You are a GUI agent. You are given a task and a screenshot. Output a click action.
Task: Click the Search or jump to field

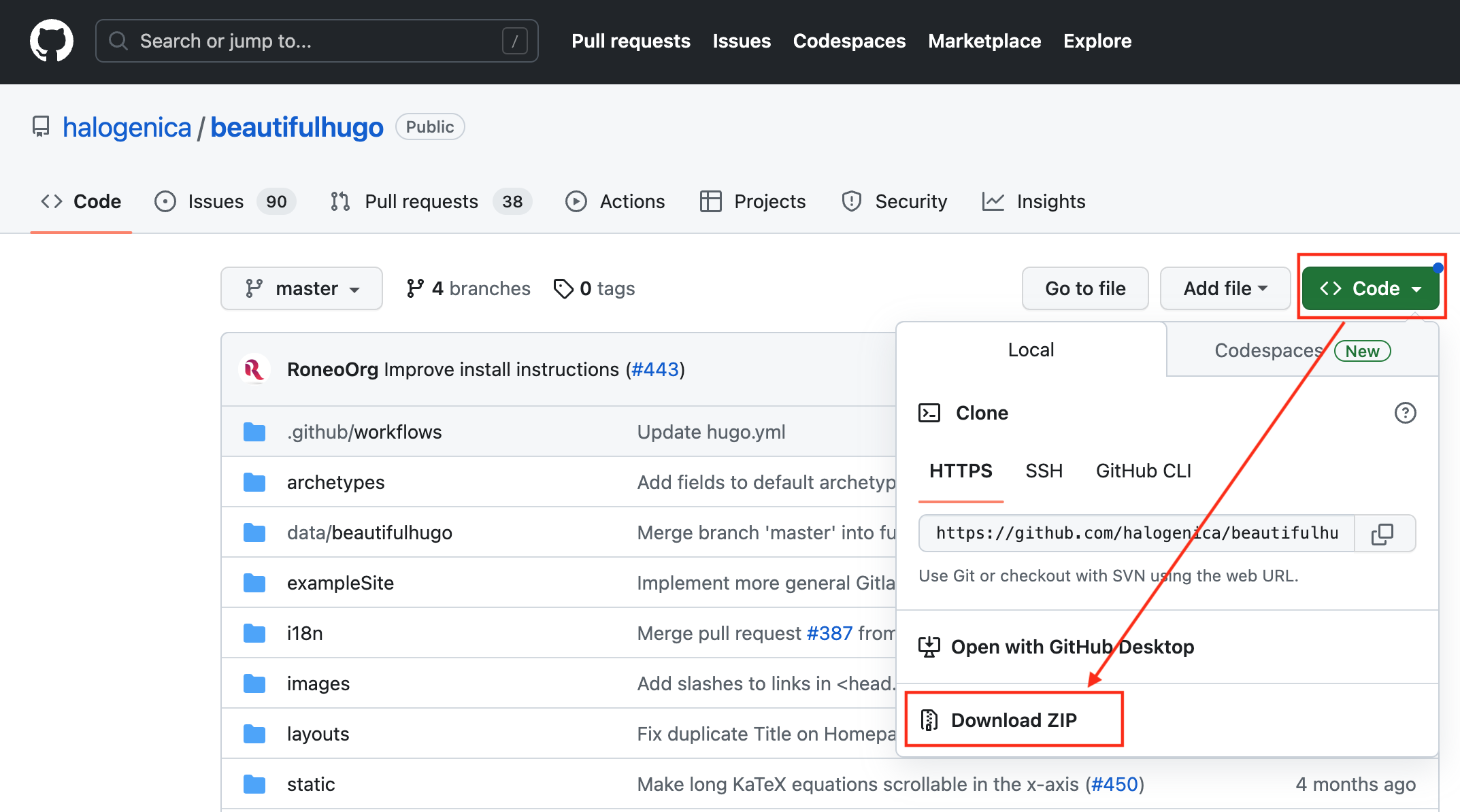(x=317, y=41)
